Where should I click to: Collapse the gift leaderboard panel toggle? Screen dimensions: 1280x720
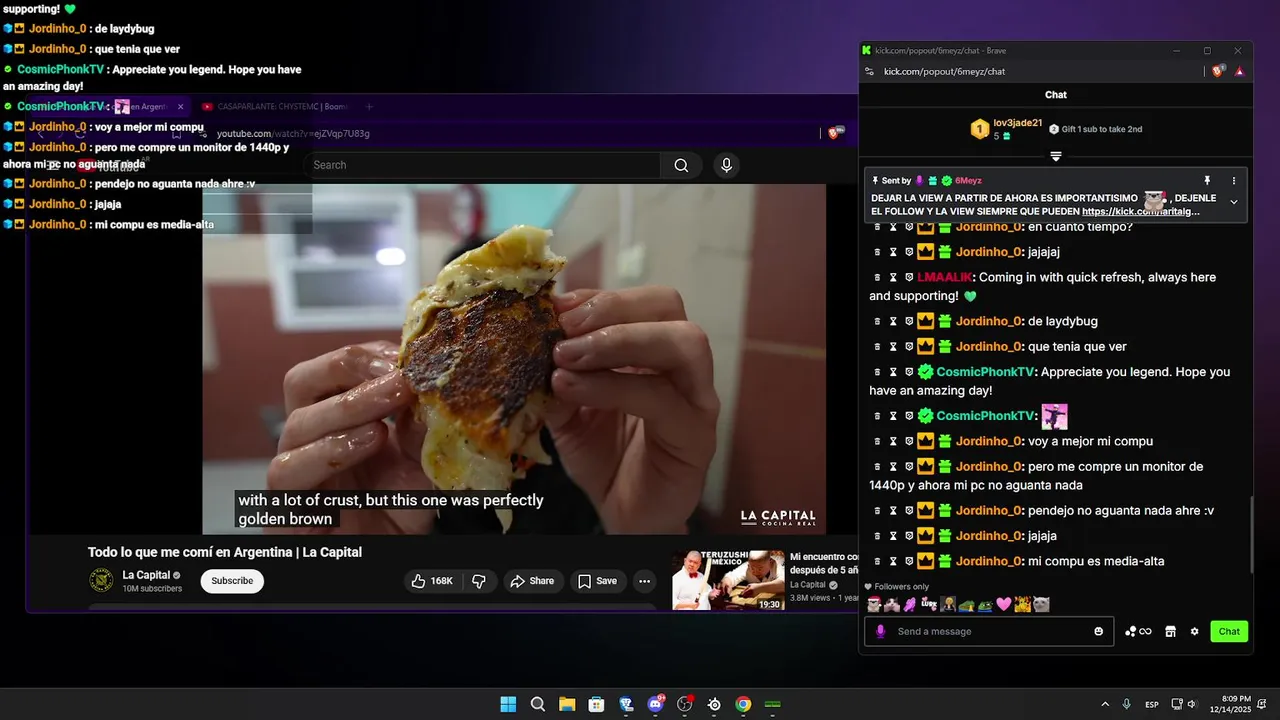1056,156
